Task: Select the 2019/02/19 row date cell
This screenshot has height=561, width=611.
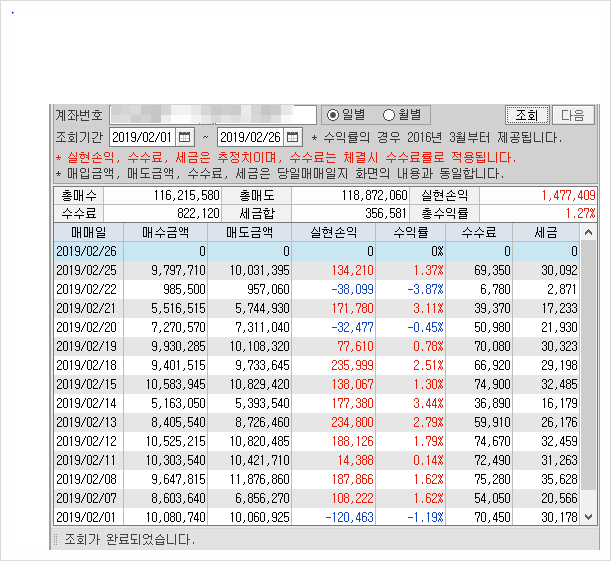Action: point(89,346)
